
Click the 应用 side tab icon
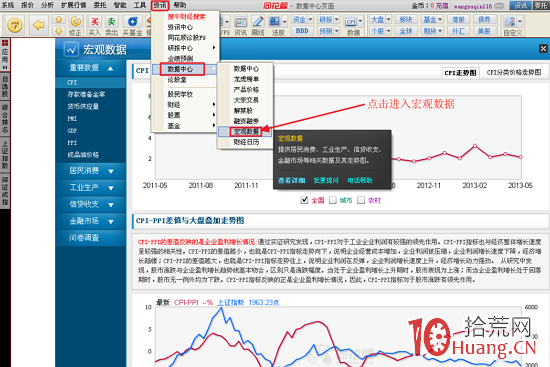click(5, 55)
